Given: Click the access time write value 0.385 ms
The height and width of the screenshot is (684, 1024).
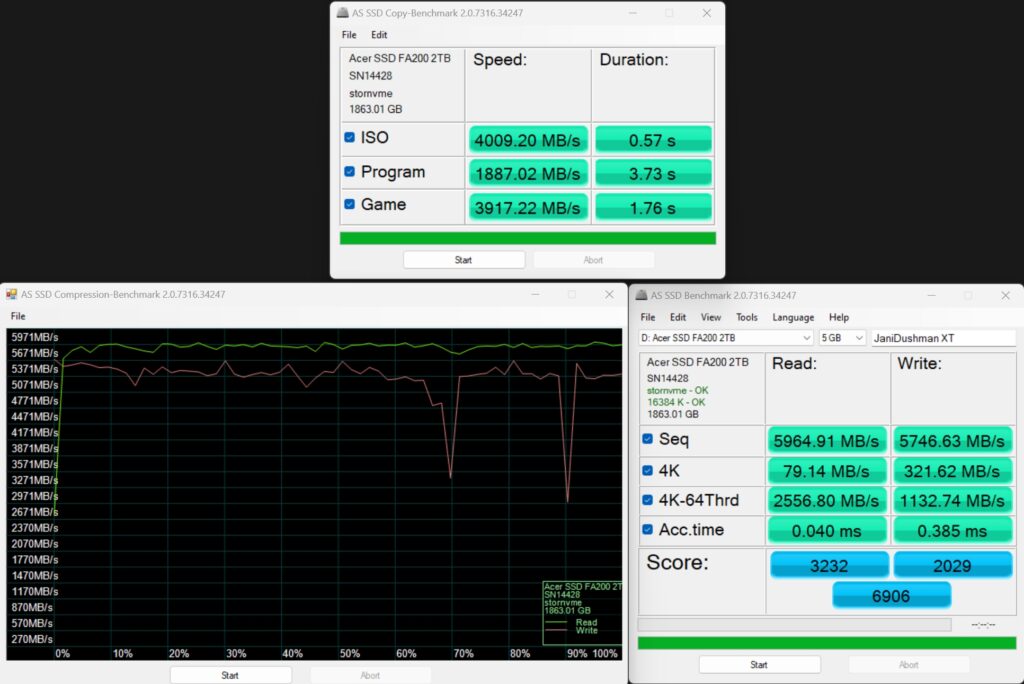Looking at the screenshot, I should 952,530.
